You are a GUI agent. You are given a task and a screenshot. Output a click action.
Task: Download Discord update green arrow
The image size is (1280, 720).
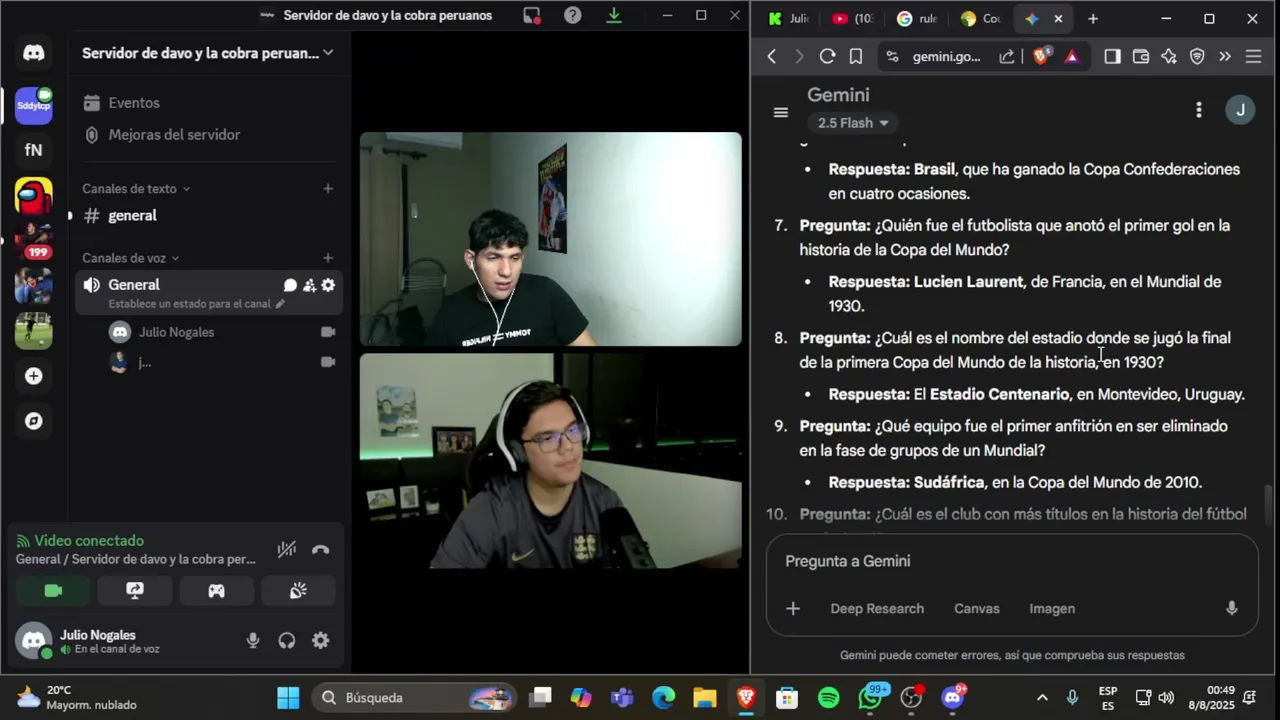[614, 15]
